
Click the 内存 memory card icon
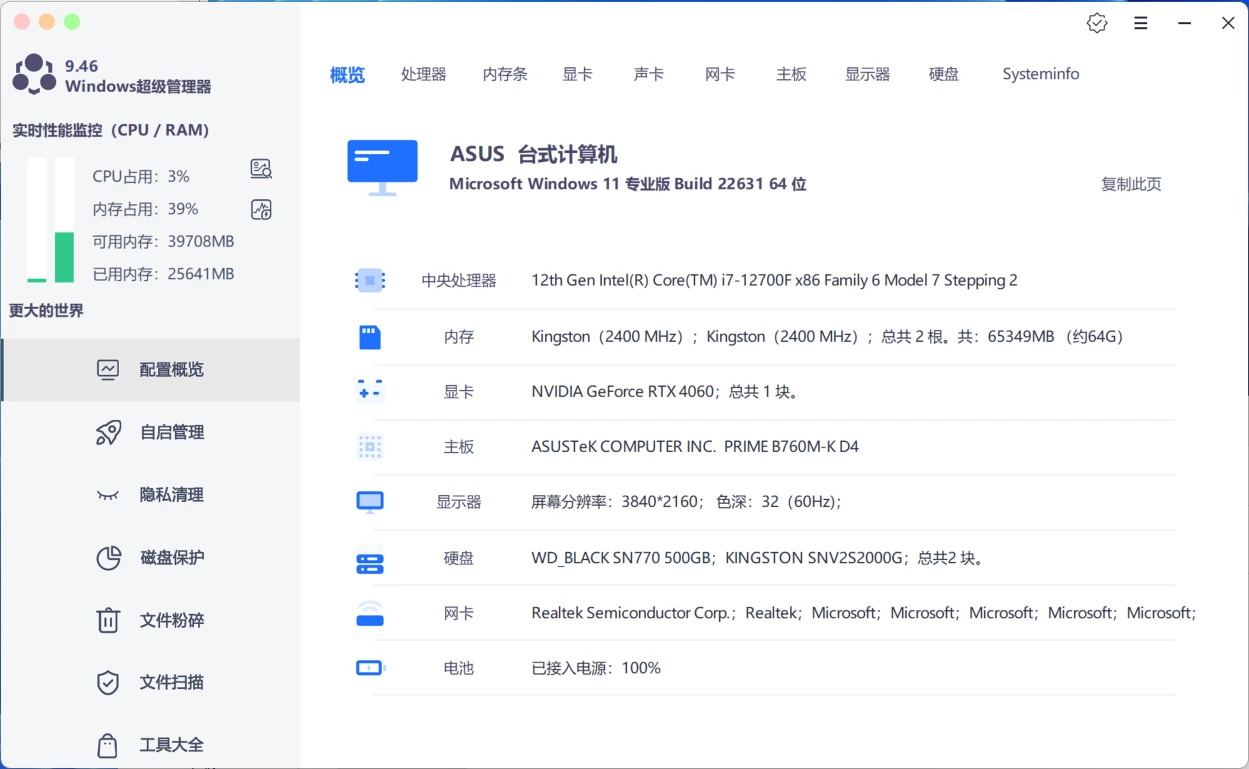tap(370, 337)
